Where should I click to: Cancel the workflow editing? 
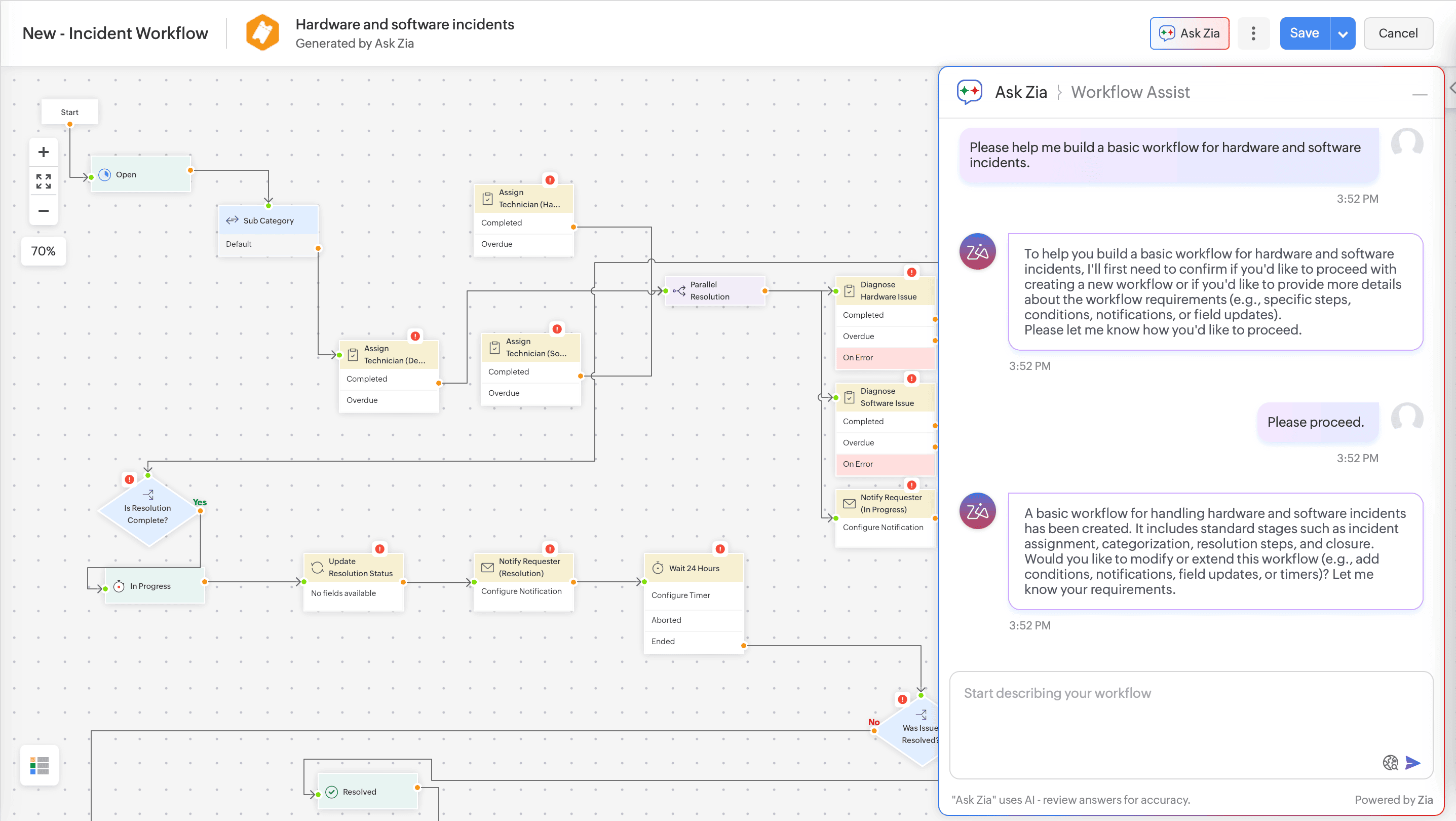pyautogui.click(x=1398, y=33)
